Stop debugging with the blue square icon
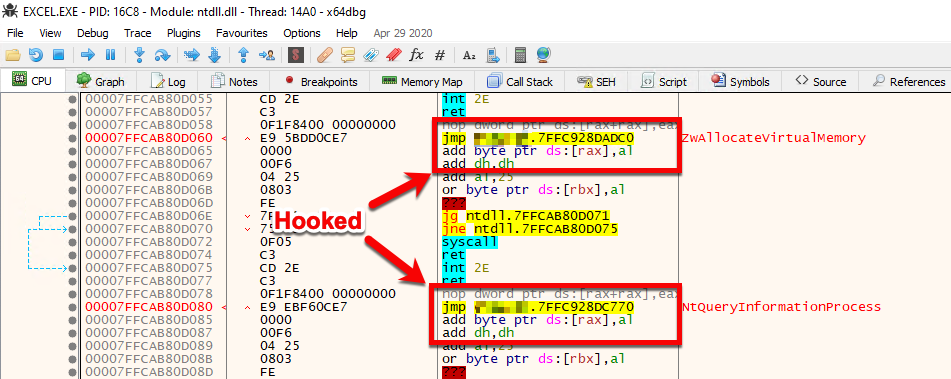The image size is (951, 379). (58, 55)
